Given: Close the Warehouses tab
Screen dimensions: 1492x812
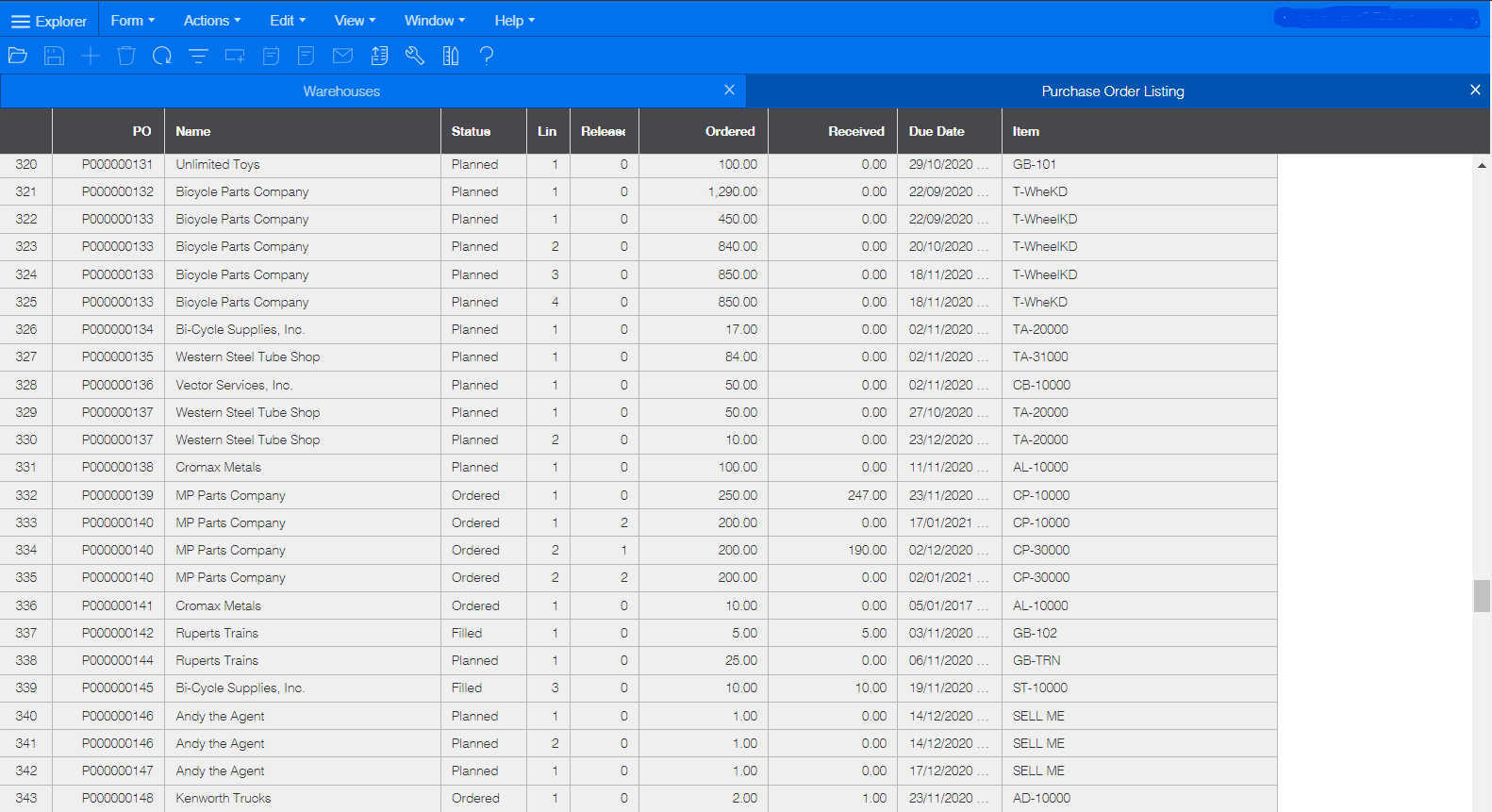Looking at the screenshot, I should (729, 91).
